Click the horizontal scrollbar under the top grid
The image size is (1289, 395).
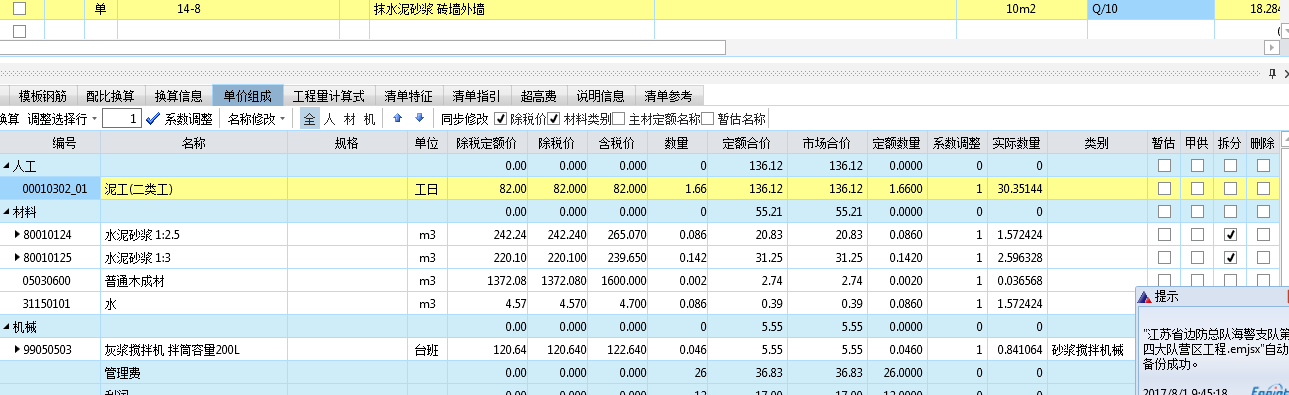[x=362, y=47]
